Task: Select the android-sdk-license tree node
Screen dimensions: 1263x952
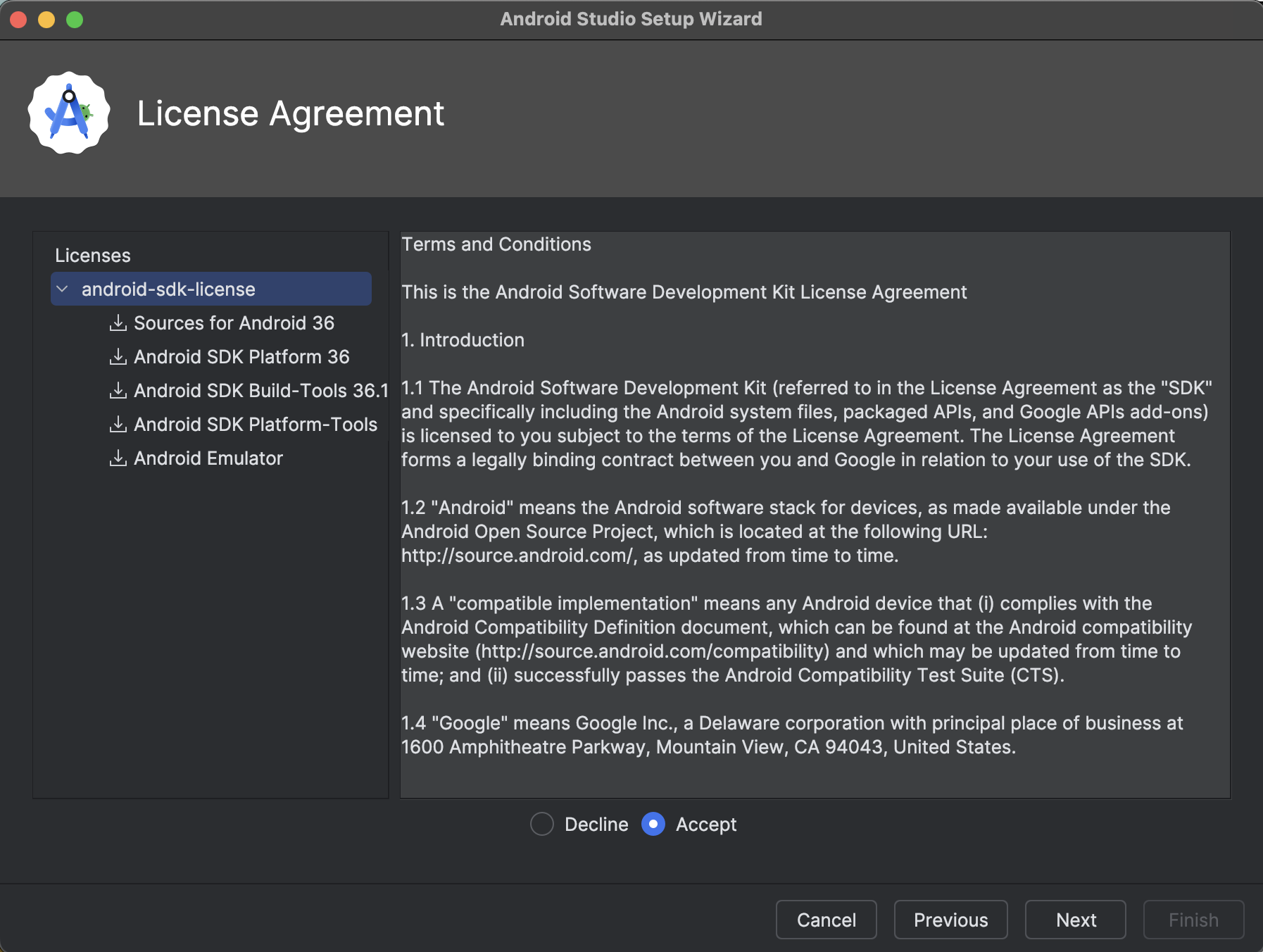Action: click(x=168, y=289)
